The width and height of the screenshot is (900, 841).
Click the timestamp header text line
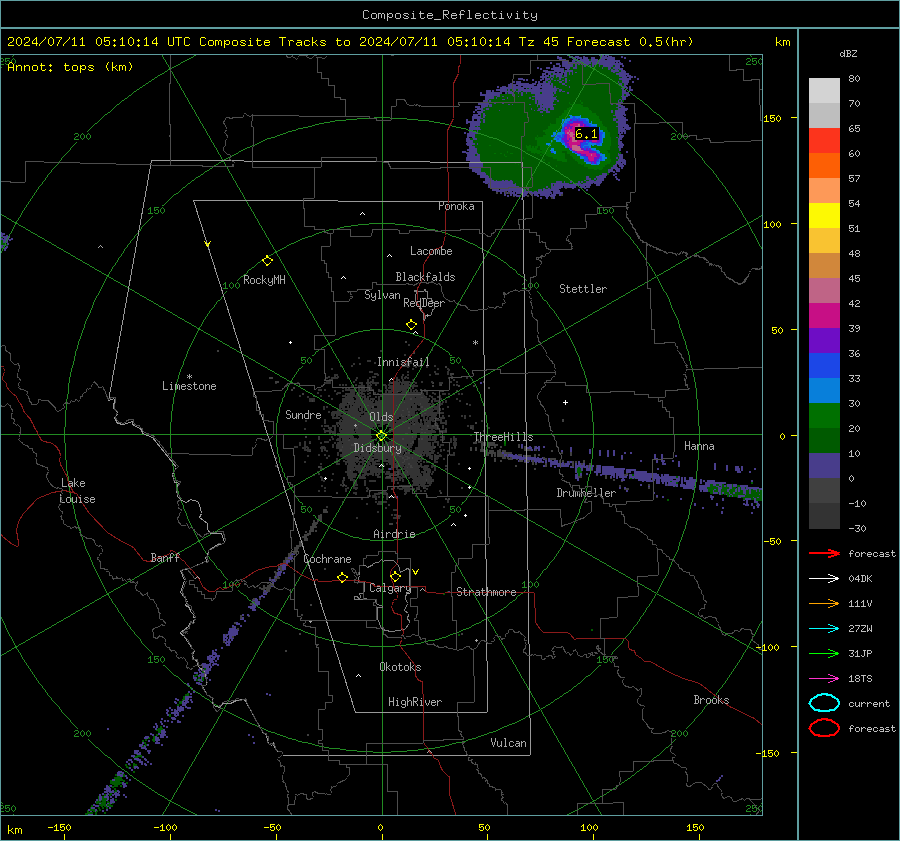point(350,42)
